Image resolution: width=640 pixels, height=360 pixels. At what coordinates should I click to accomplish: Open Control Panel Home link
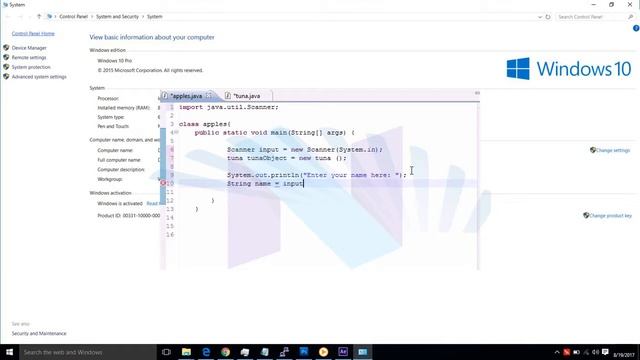[33, 33]
